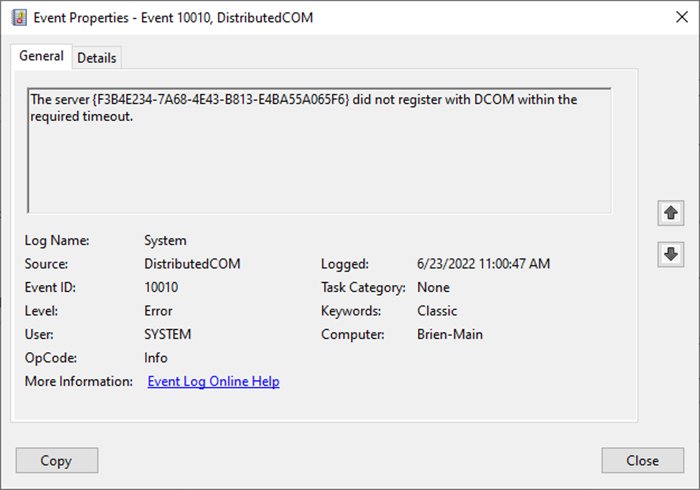Close the window using the title bar X
This screenshot has height=490, width=700.
pos(672,19)
